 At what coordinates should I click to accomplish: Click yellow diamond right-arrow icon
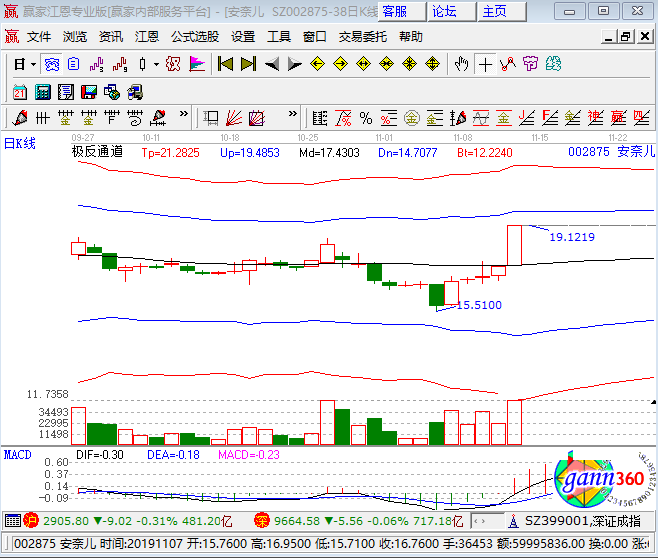[x=340, y=64]
